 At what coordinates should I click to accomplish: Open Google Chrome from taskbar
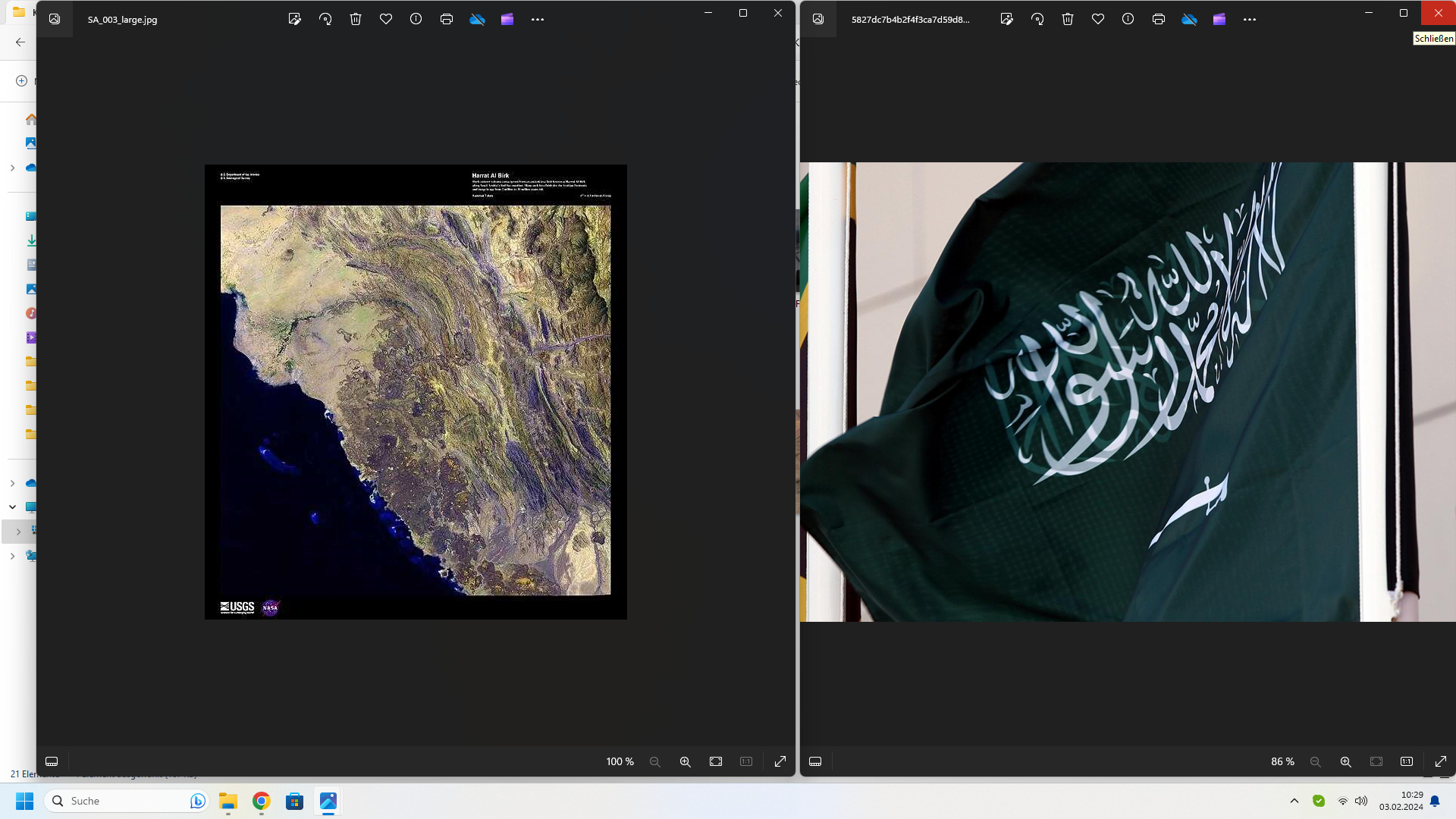click(262, 801)
